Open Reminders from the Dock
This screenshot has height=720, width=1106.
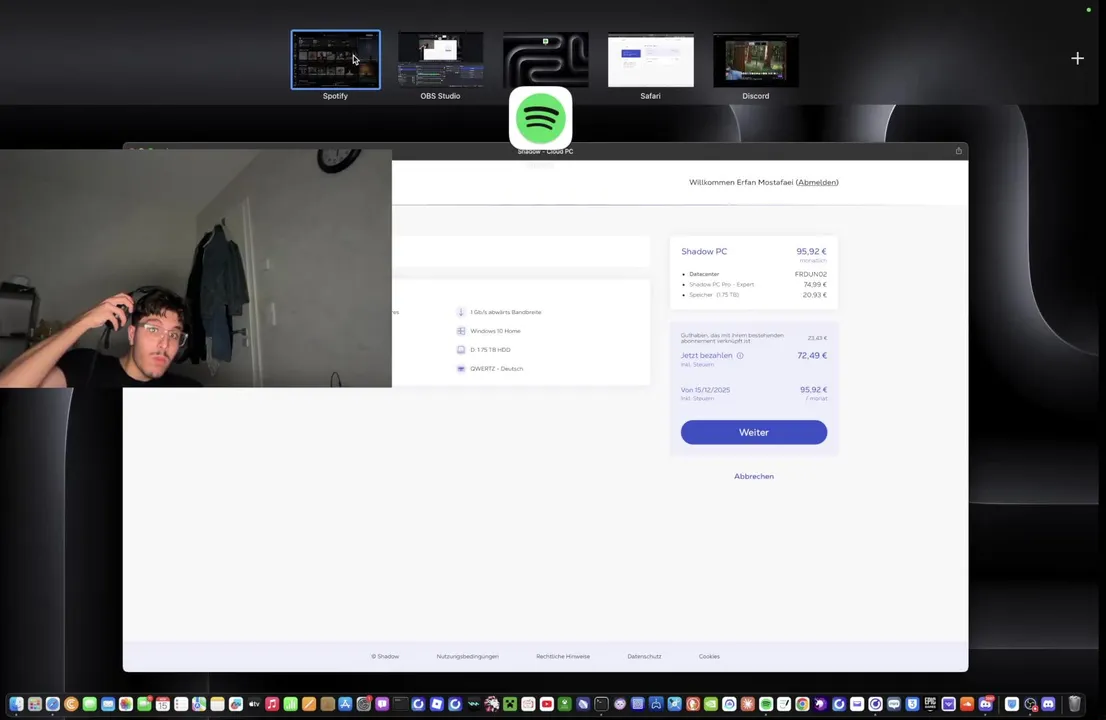click(181, 704)
